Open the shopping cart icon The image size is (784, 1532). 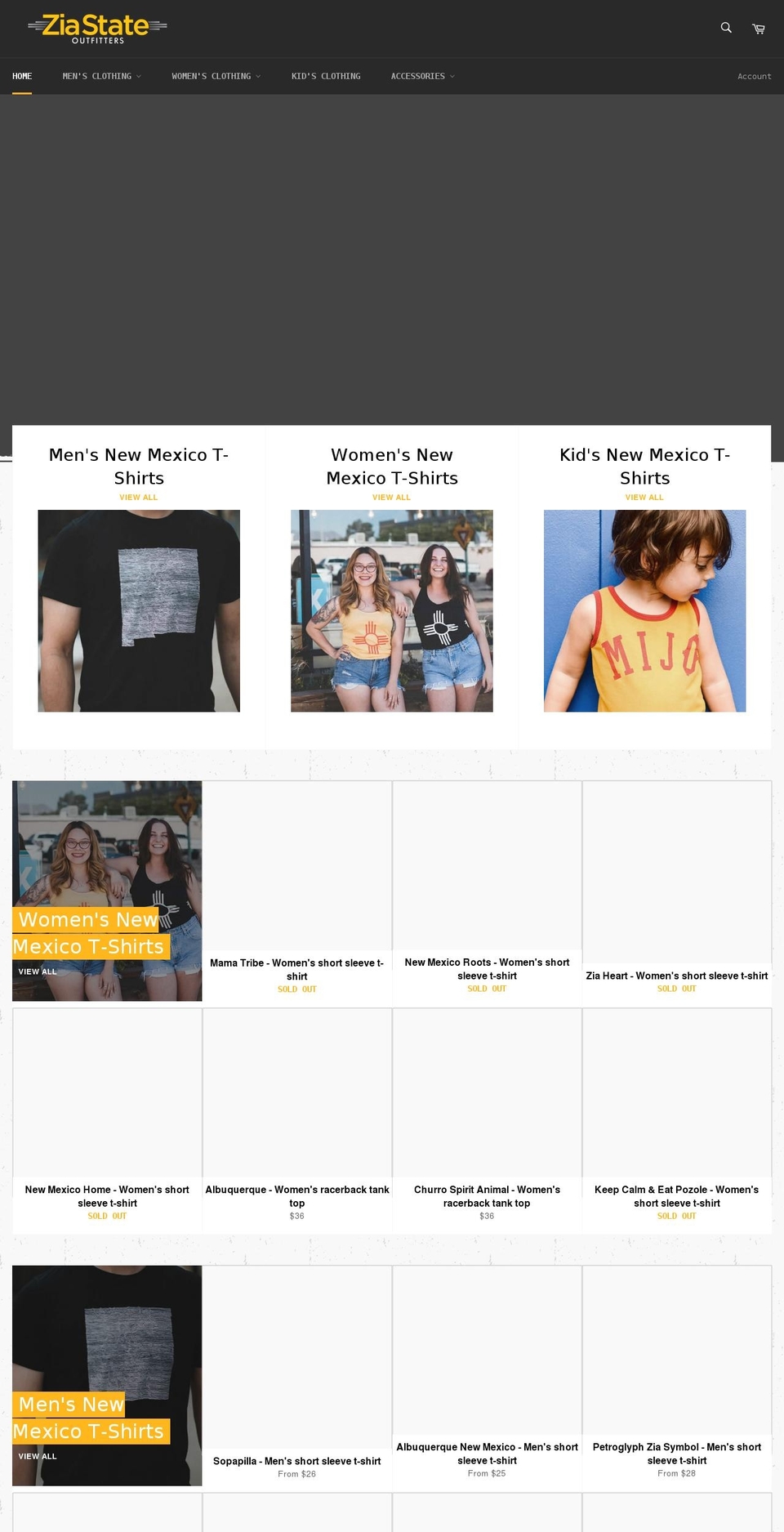pyautogui.click(x=759, y=29)
